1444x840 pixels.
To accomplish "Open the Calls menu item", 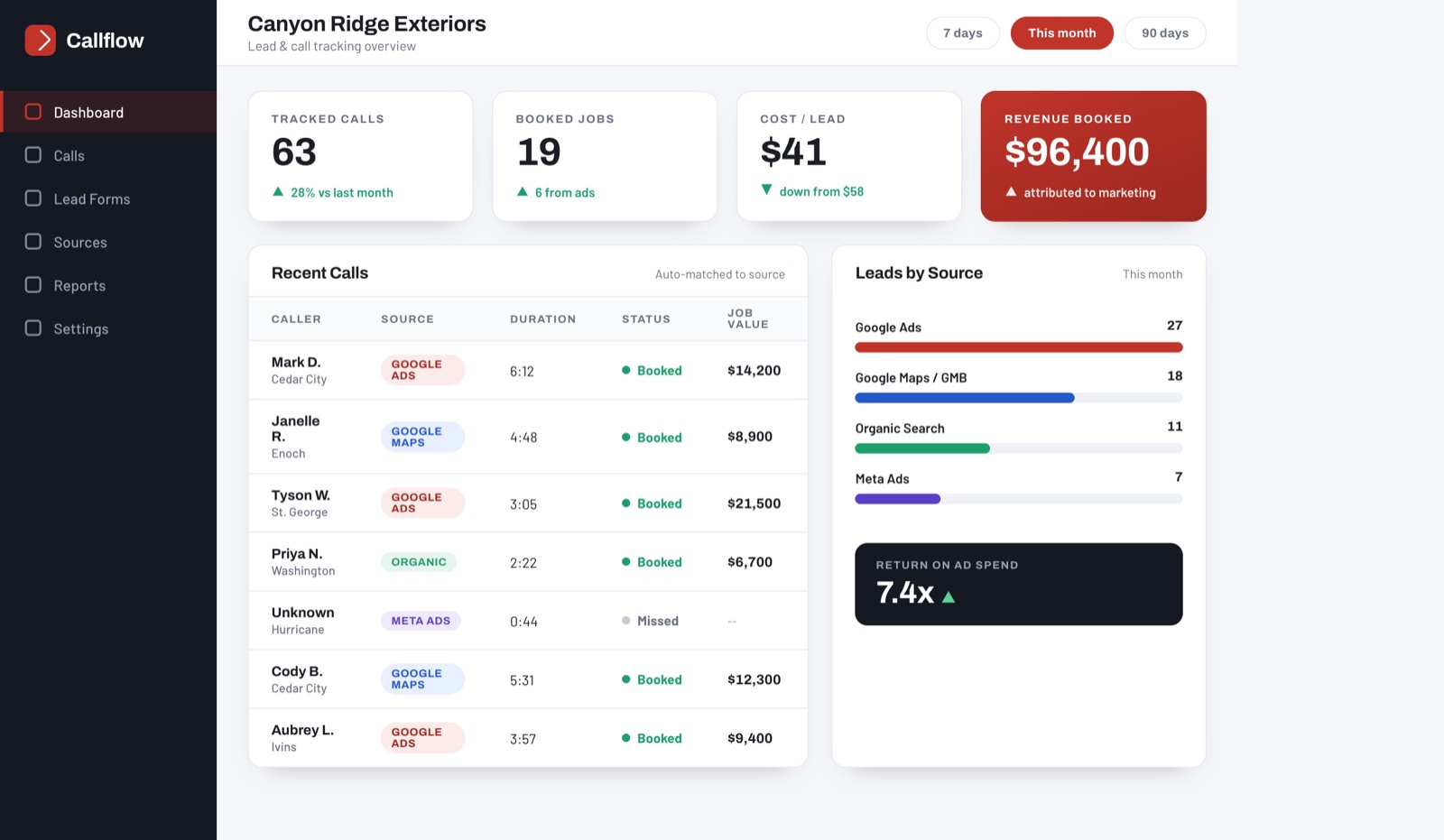I will pos(108,155).
